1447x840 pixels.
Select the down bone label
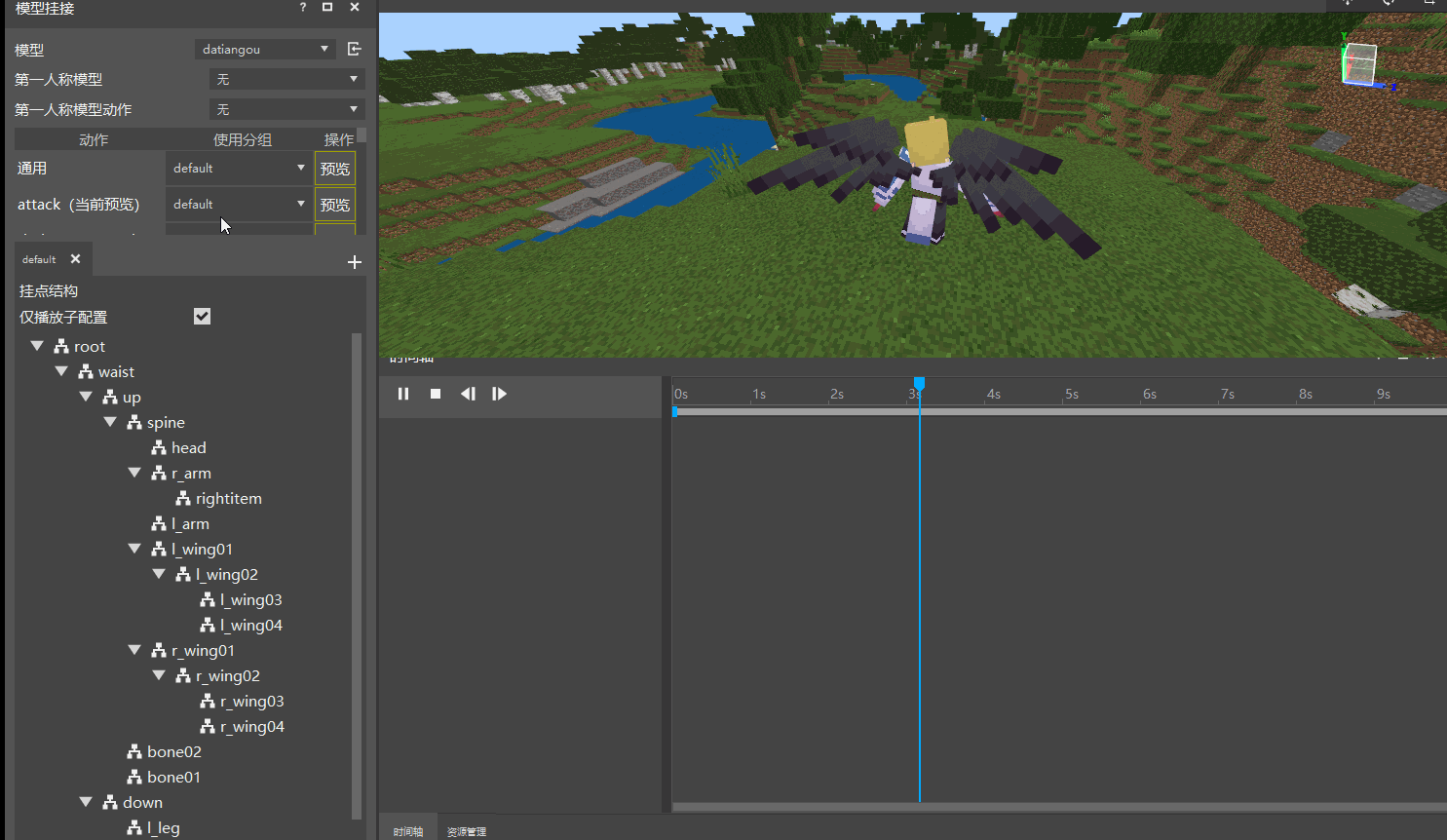click(142, 802)
